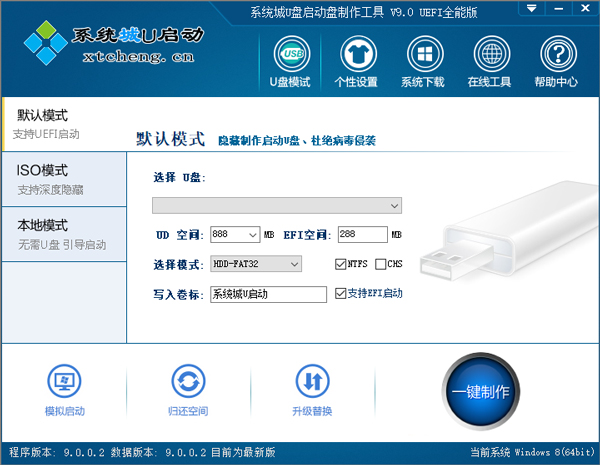Close the window
600x465 pixels.
[585, 8]
